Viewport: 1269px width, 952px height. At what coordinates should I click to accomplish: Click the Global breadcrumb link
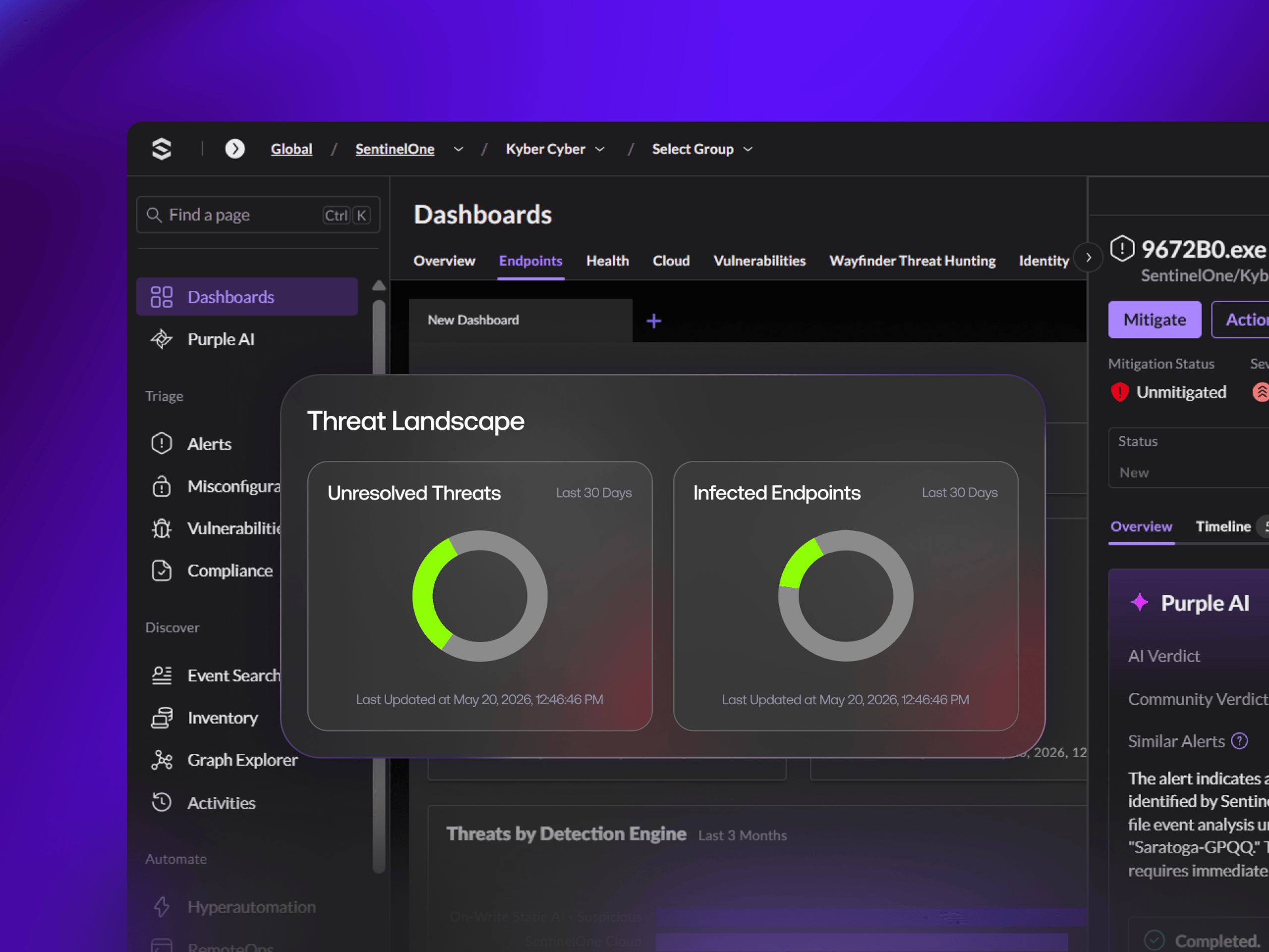pos(291,149)
